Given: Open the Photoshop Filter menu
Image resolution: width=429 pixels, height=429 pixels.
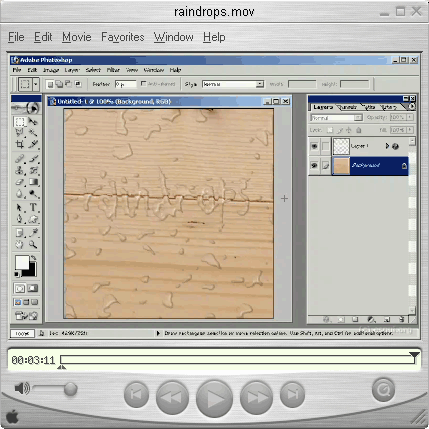Looking at the screenshot, I should [x=113, y=70].
